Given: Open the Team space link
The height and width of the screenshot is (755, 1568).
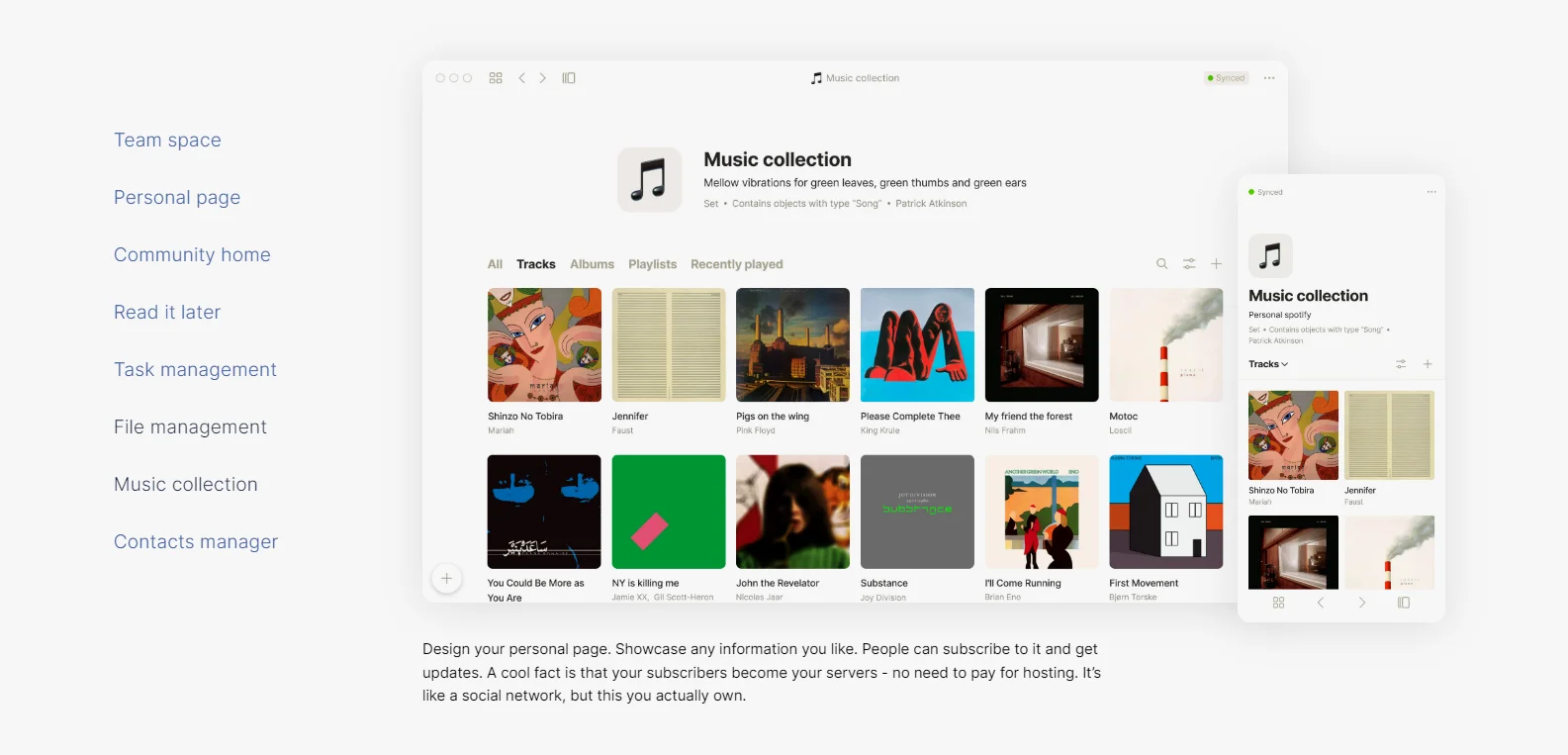Looking at the screenshot, I should pos(167,141).
